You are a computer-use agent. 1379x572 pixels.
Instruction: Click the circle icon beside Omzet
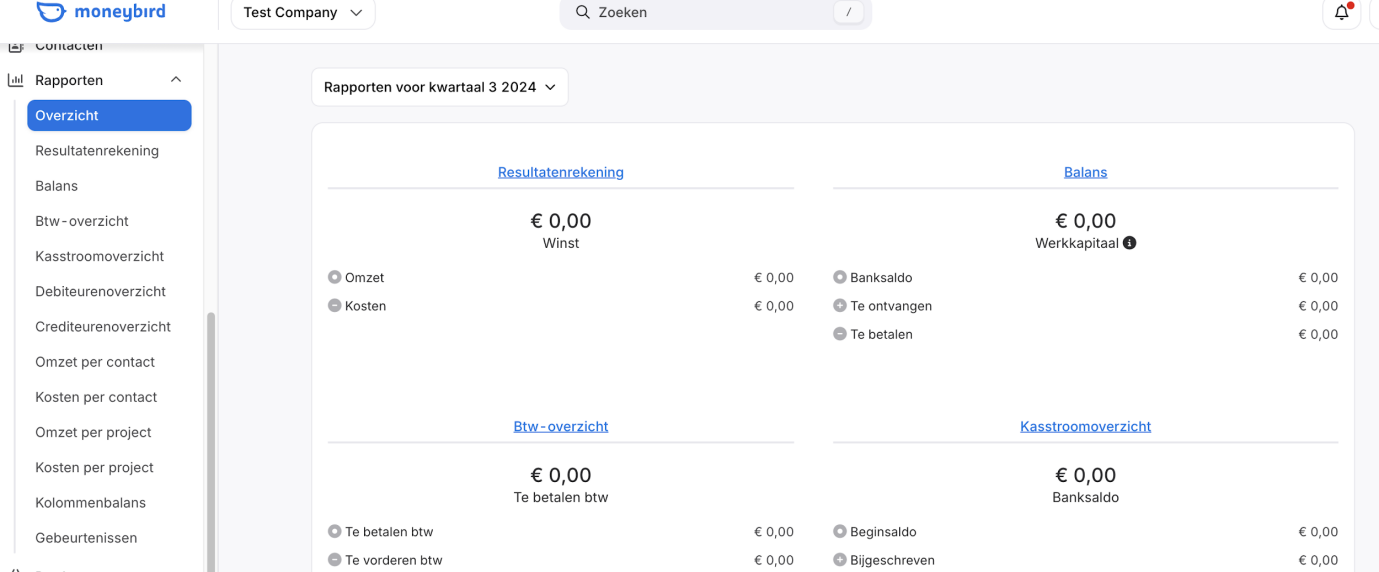pos(335,278)
